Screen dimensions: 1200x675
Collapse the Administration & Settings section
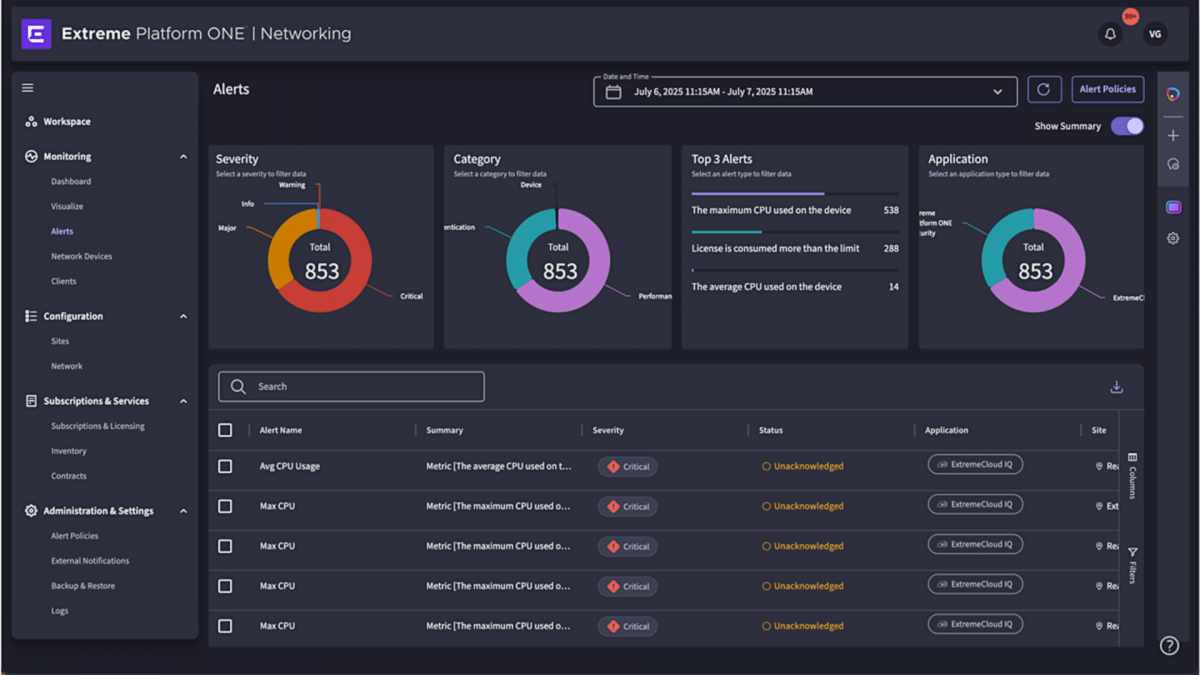183,511
